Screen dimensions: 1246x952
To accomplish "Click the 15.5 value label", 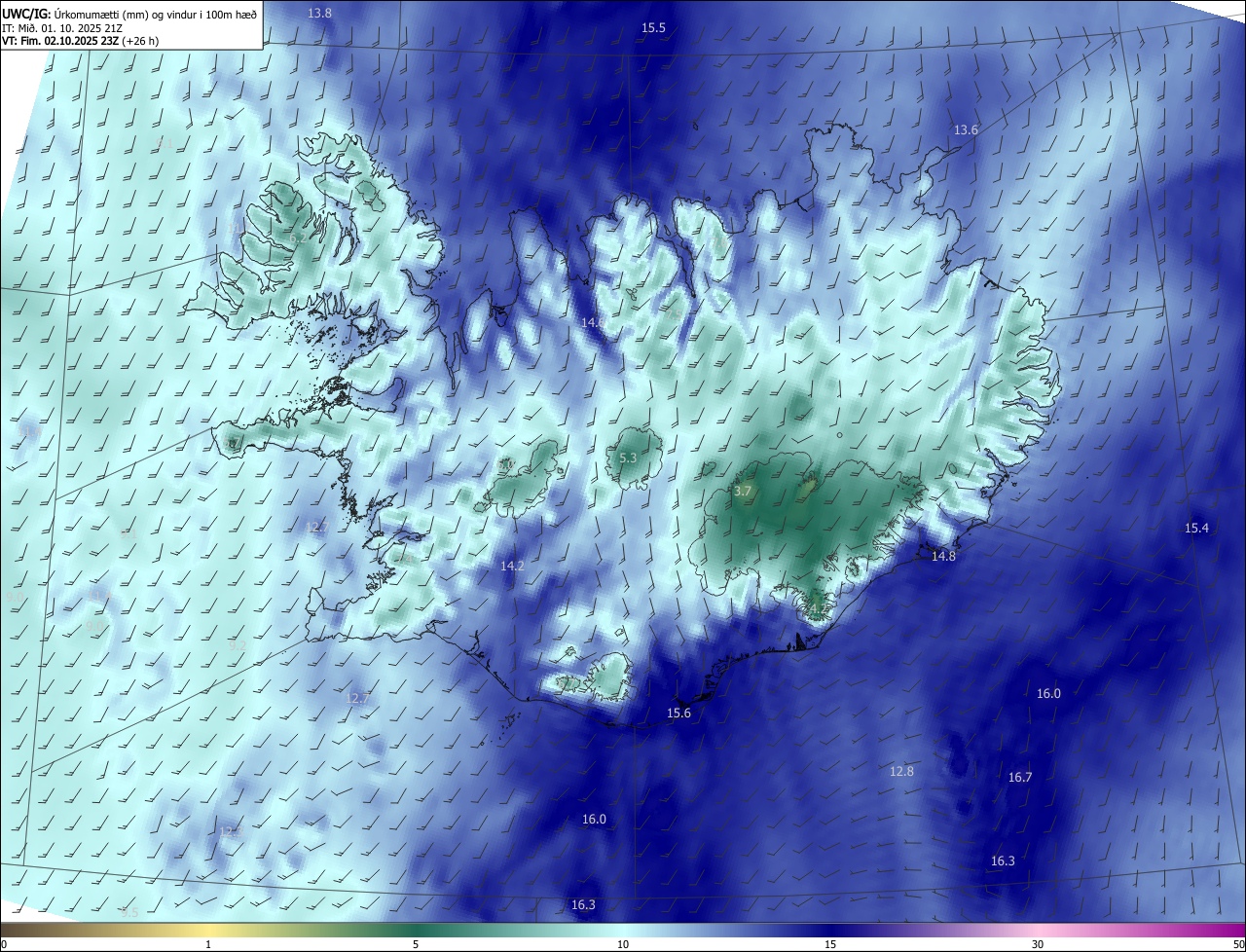I will coord(653,28).
